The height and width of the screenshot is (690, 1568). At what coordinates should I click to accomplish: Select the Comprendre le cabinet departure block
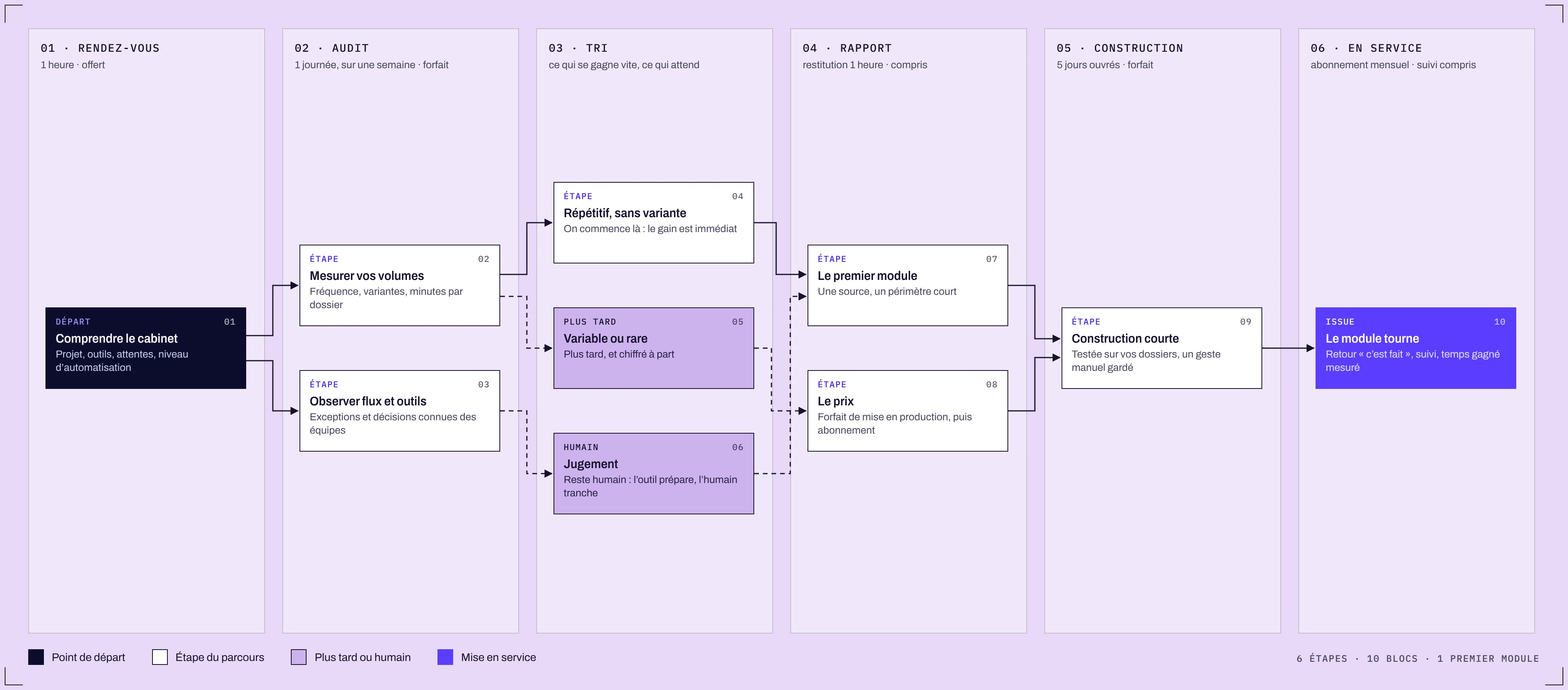[146, 349]
